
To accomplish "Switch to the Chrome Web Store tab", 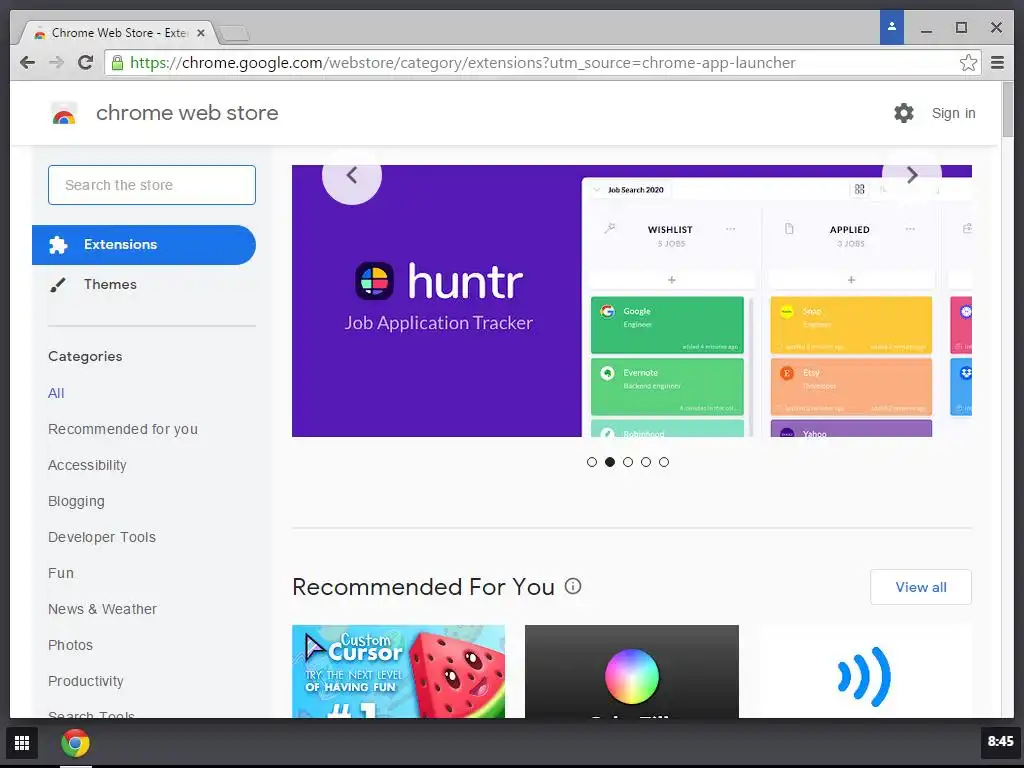I will coord(118,33).
